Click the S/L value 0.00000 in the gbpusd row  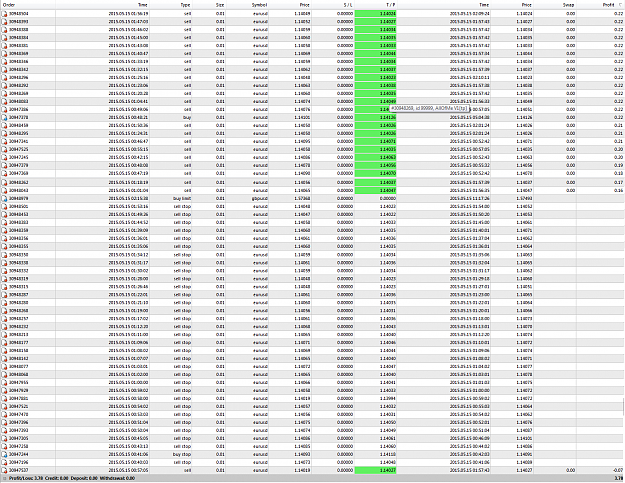[345, 198]
